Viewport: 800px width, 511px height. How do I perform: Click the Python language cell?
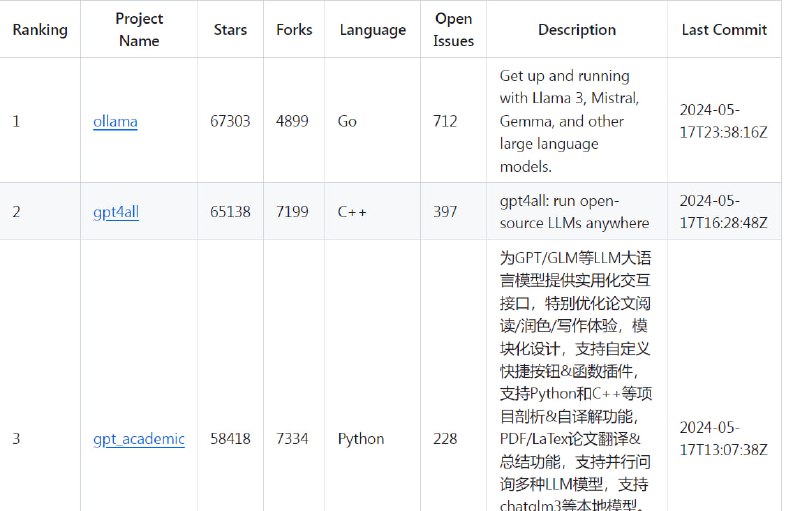(x=361, y=439)
